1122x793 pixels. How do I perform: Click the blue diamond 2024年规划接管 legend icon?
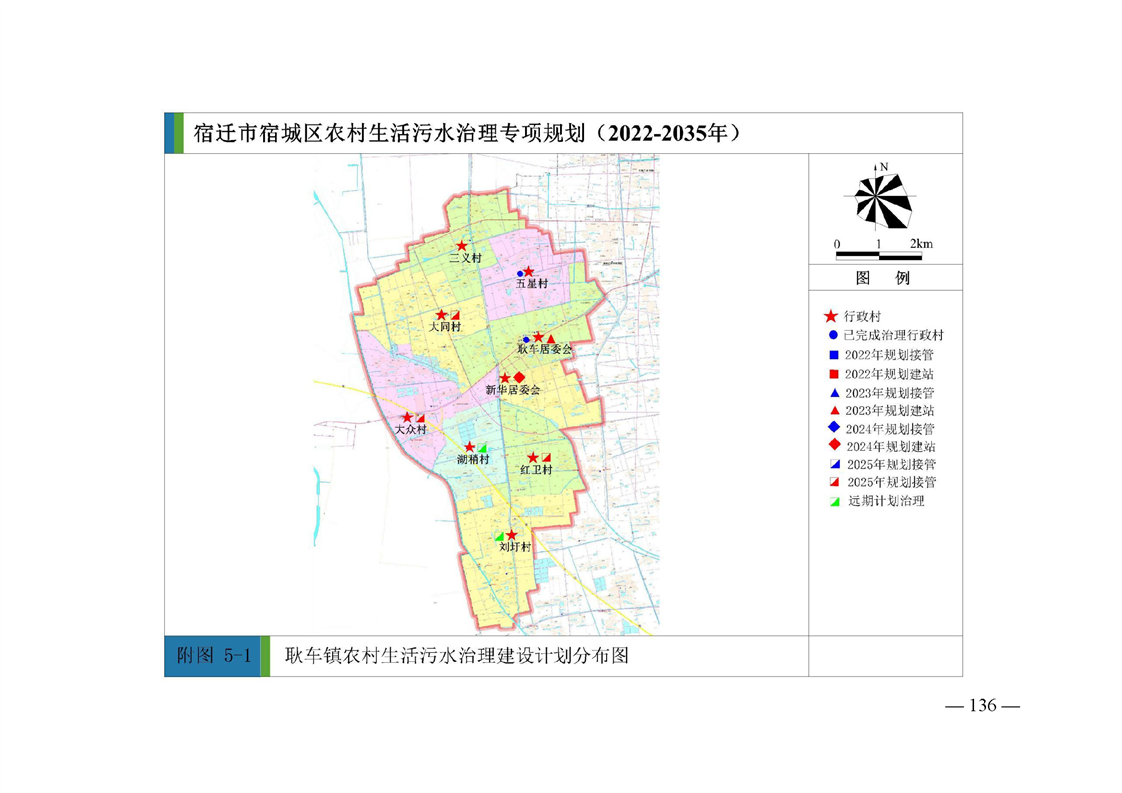pos(831,427)
